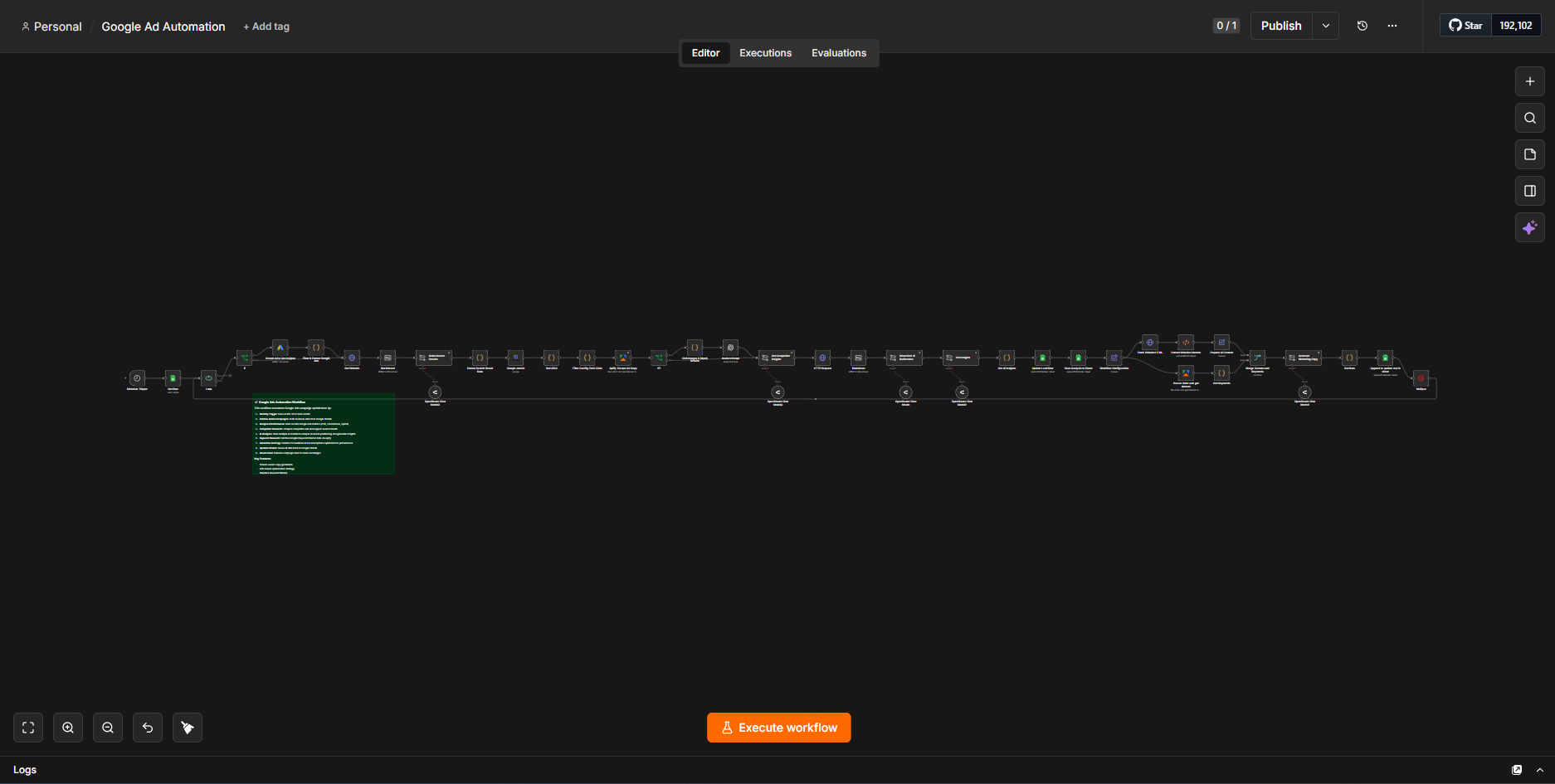Select the Google Ads node
Image resolution: width=1555 pixels, height=784 pixels.
coord(280,348)
